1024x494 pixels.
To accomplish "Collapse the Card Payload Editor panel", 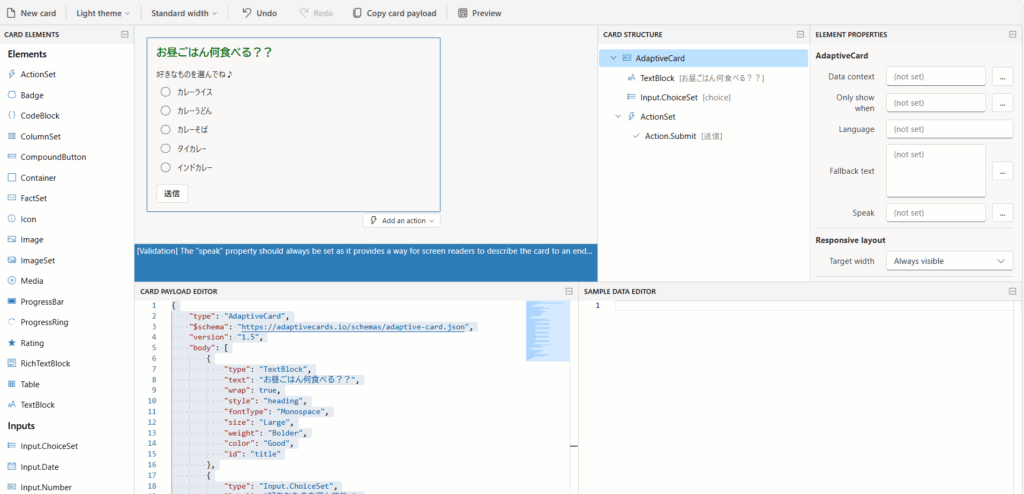I will (x=568, y=291).
